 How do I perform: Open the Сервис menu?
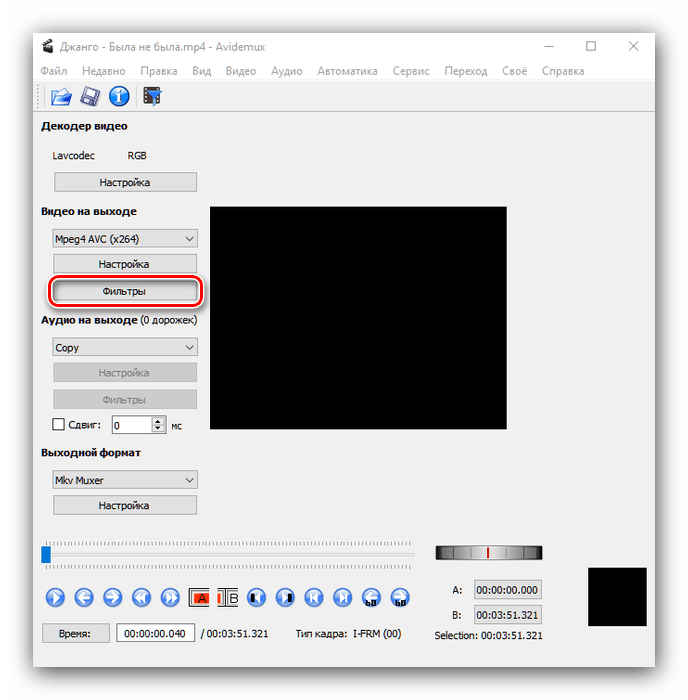coord(411,71)
